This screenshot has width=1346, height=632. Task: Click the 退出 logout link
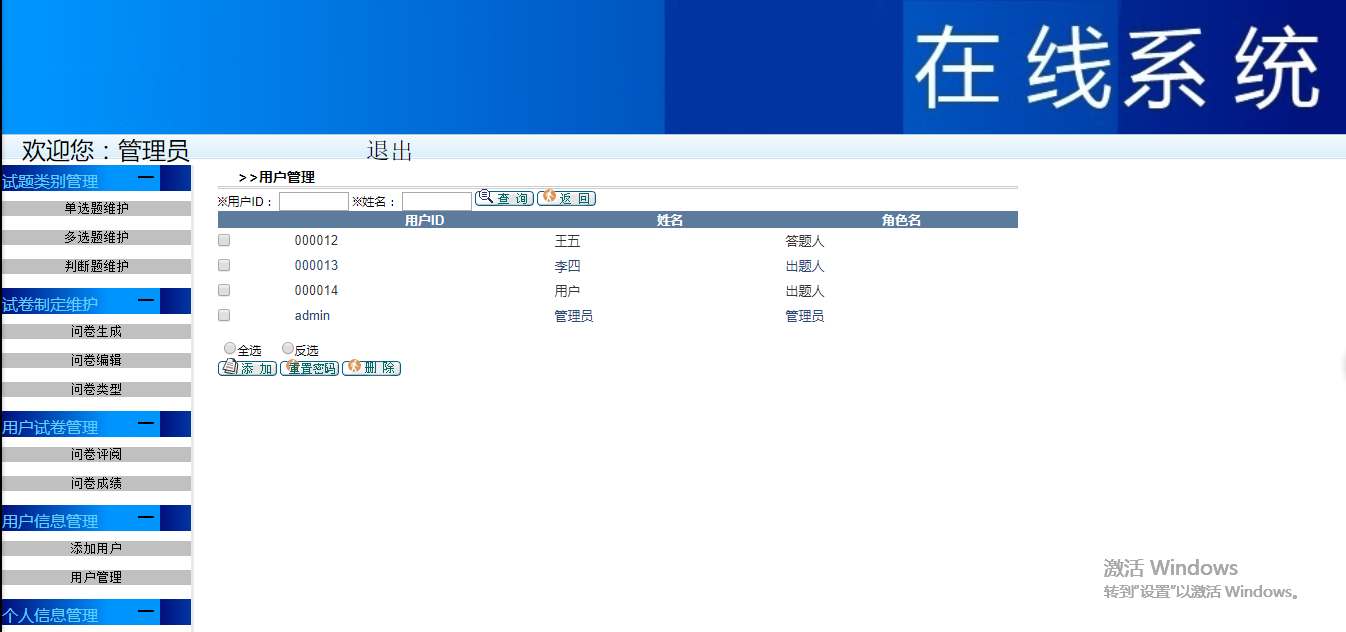pos(390,151)
